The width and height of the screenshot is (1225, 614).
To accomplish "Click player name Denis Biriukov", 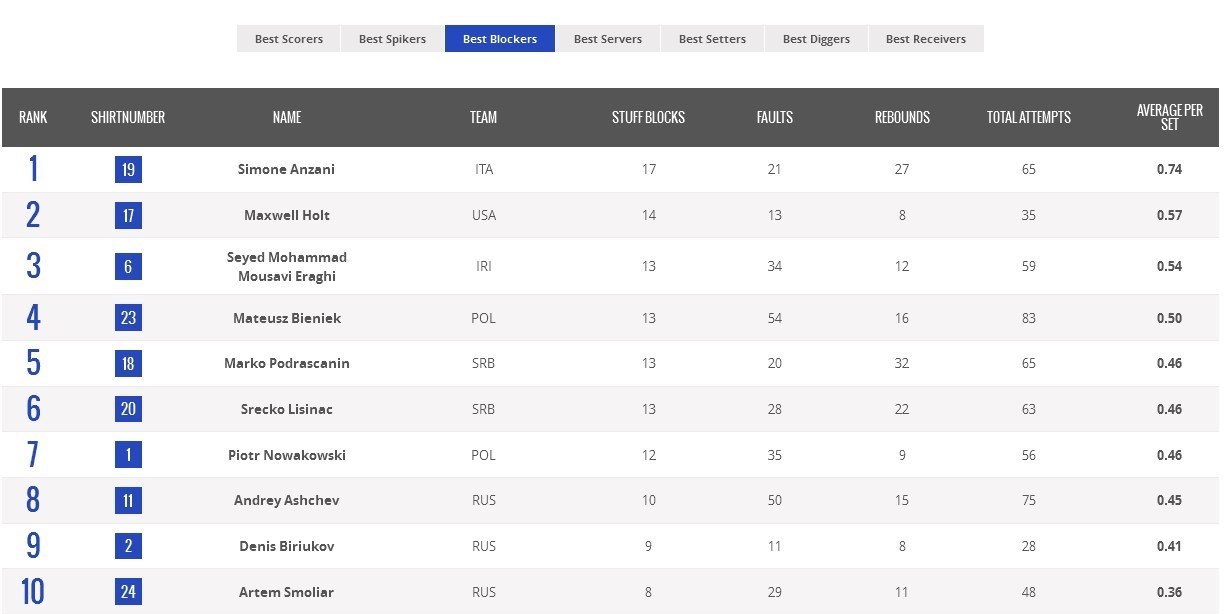I will tap(286, 546).
